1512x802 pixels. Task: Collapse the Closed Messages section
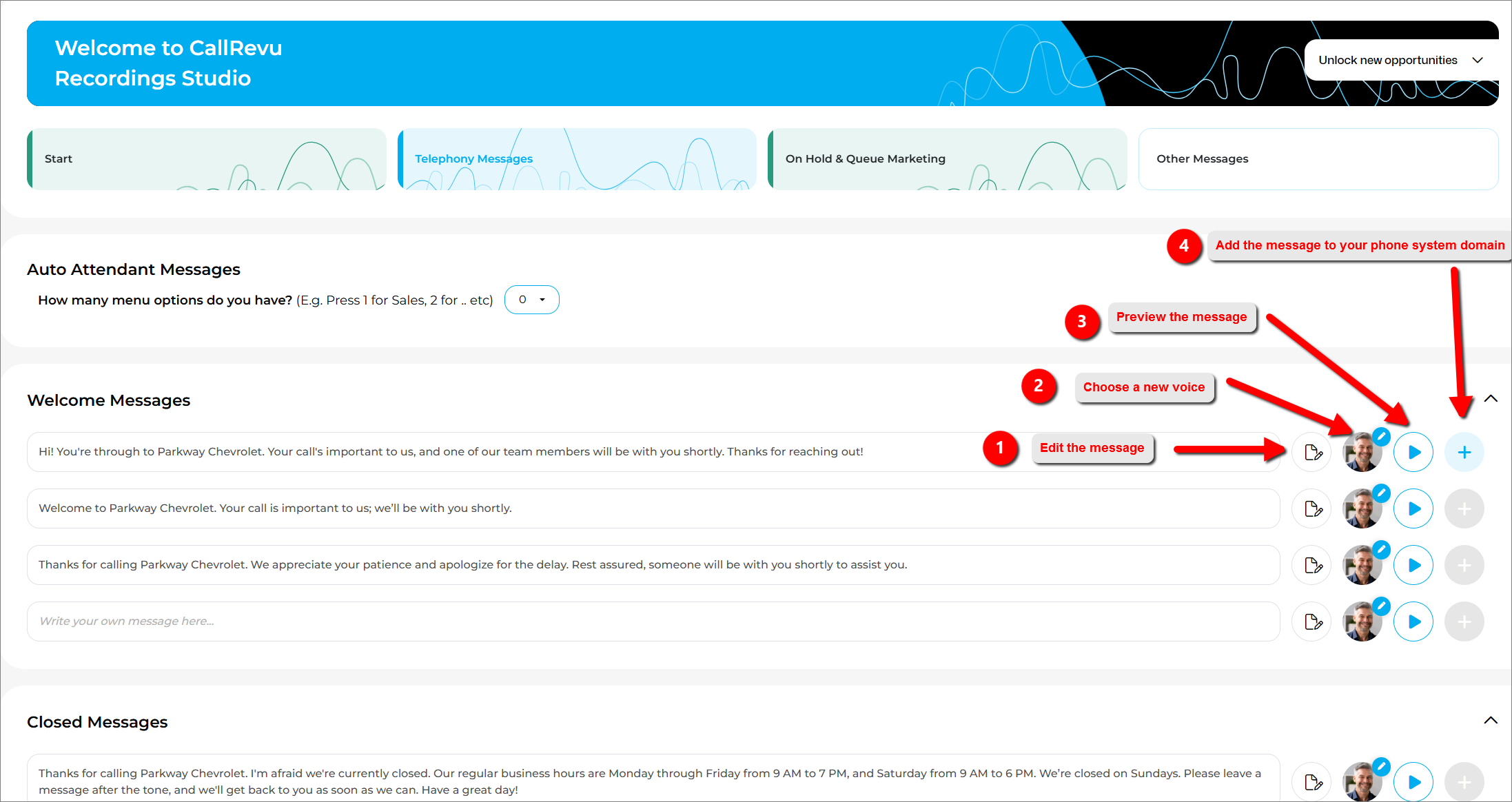[x=1491, y=721]
